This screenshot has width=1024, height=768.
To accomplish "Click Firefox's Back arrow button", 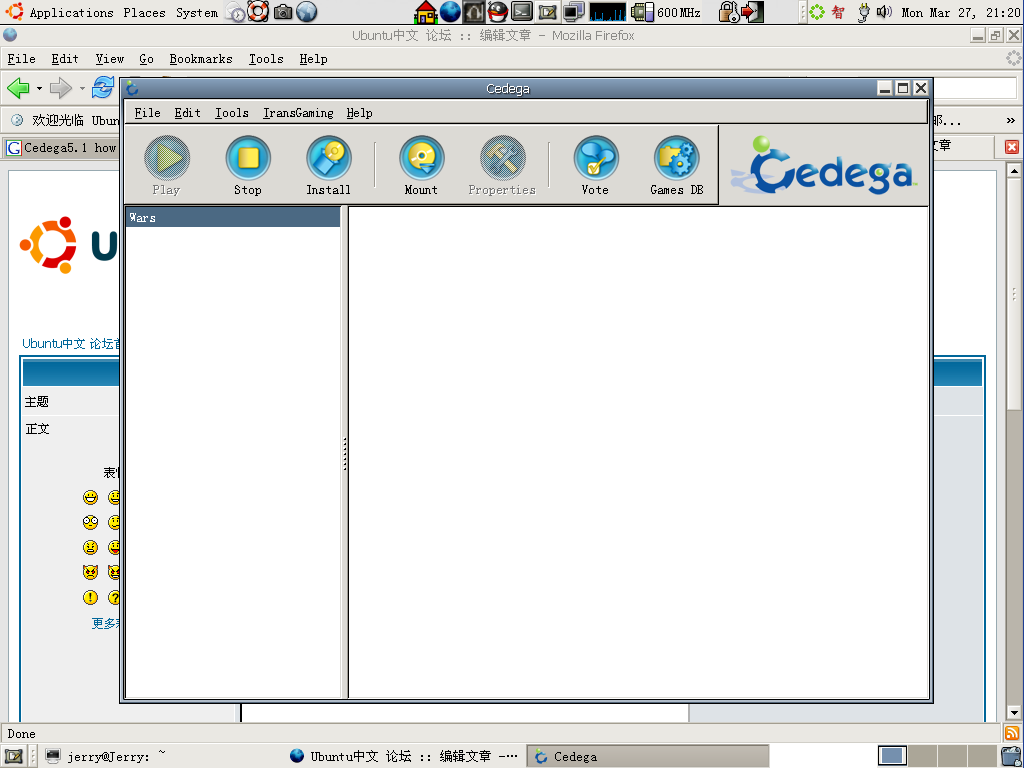I will 18,88.
